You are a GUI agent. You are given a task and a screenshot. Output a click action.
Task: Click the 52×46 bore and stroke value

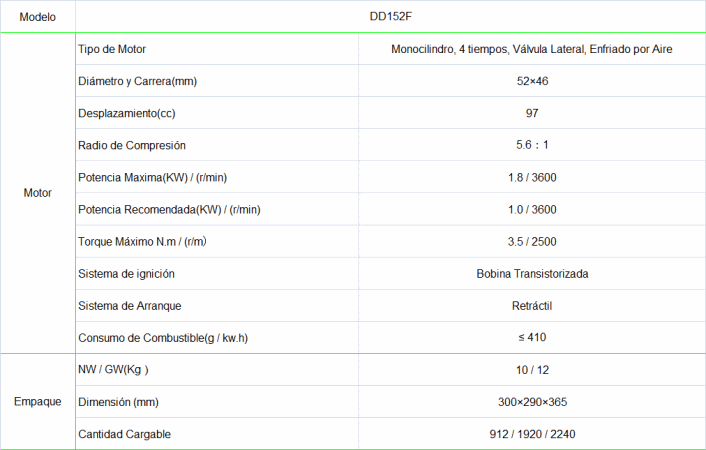pyautogui.click(x=531, y=81)
